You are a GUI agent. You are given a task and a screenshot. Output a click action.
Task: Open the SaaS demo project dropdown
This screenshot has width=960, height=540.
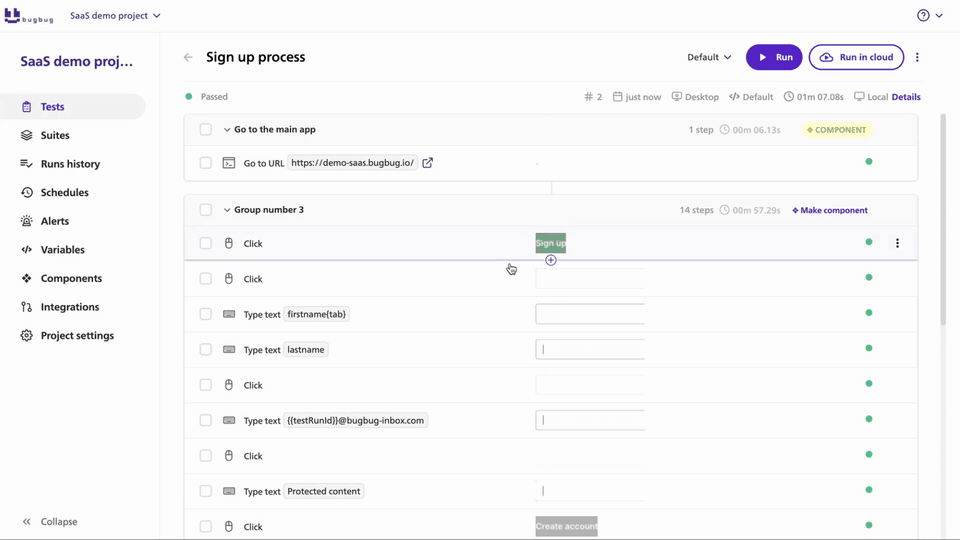115,15
